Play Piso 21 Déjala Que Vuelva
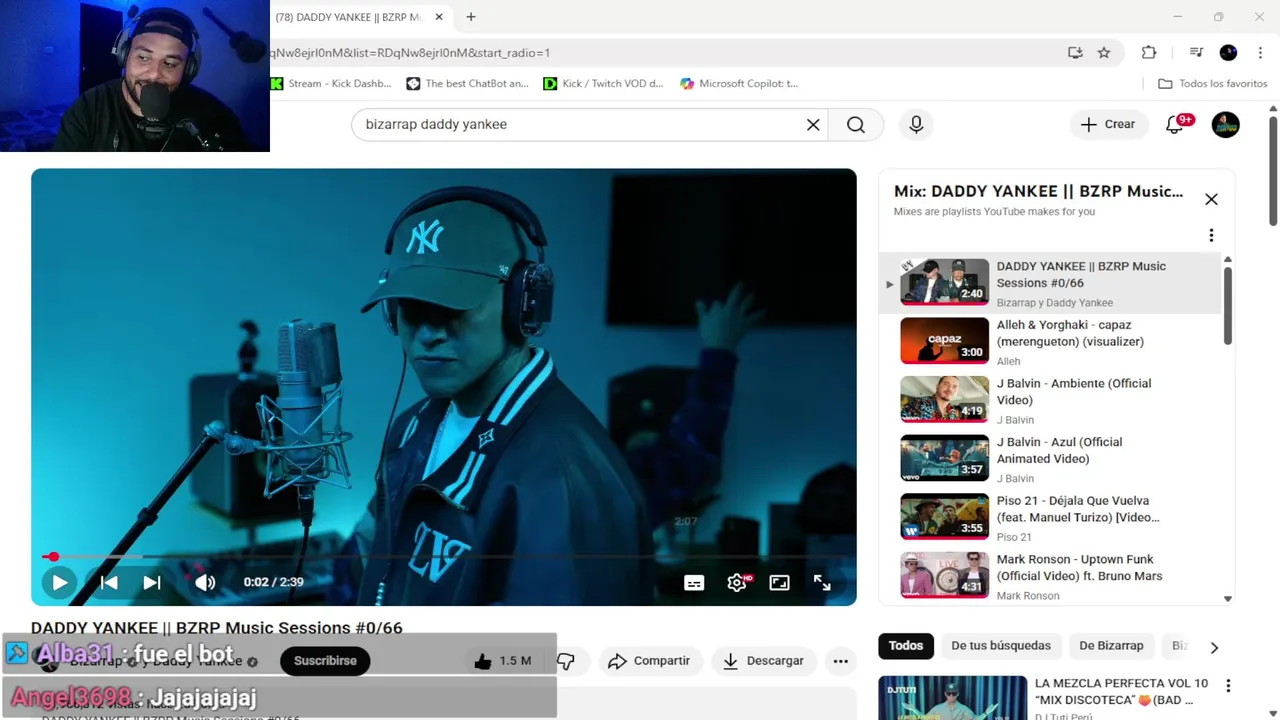 coord(1050,518)
